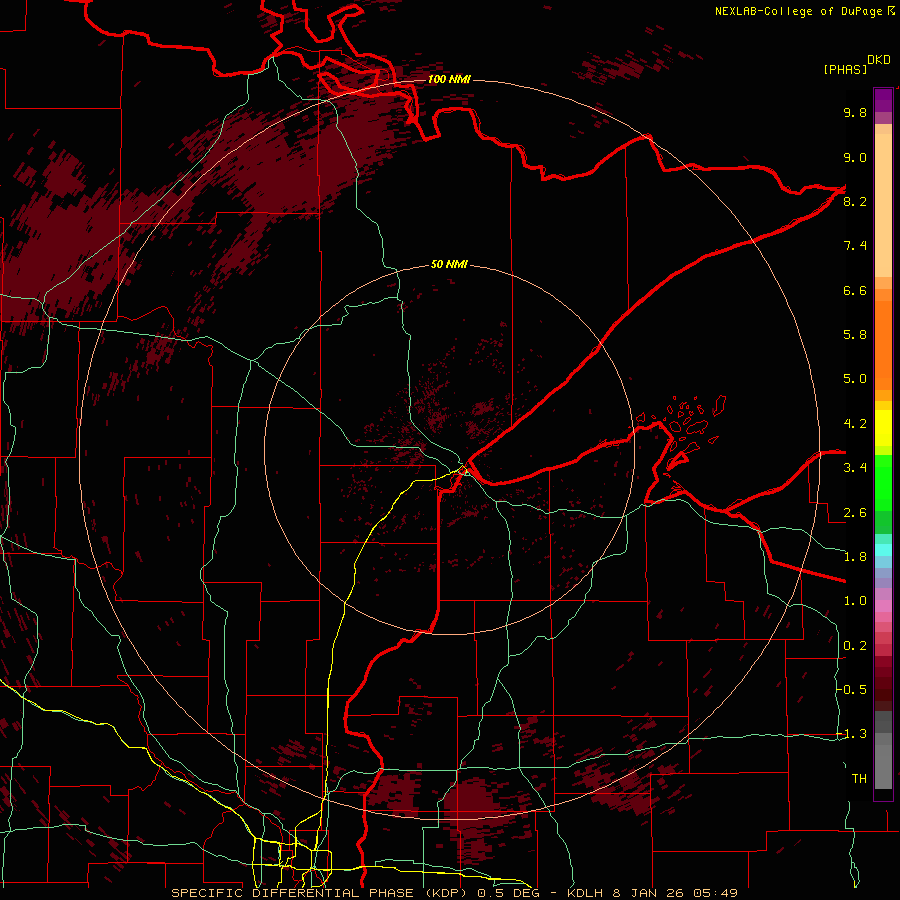
Task: Click the 6.6 value on color scale
Action: (855, 290)
